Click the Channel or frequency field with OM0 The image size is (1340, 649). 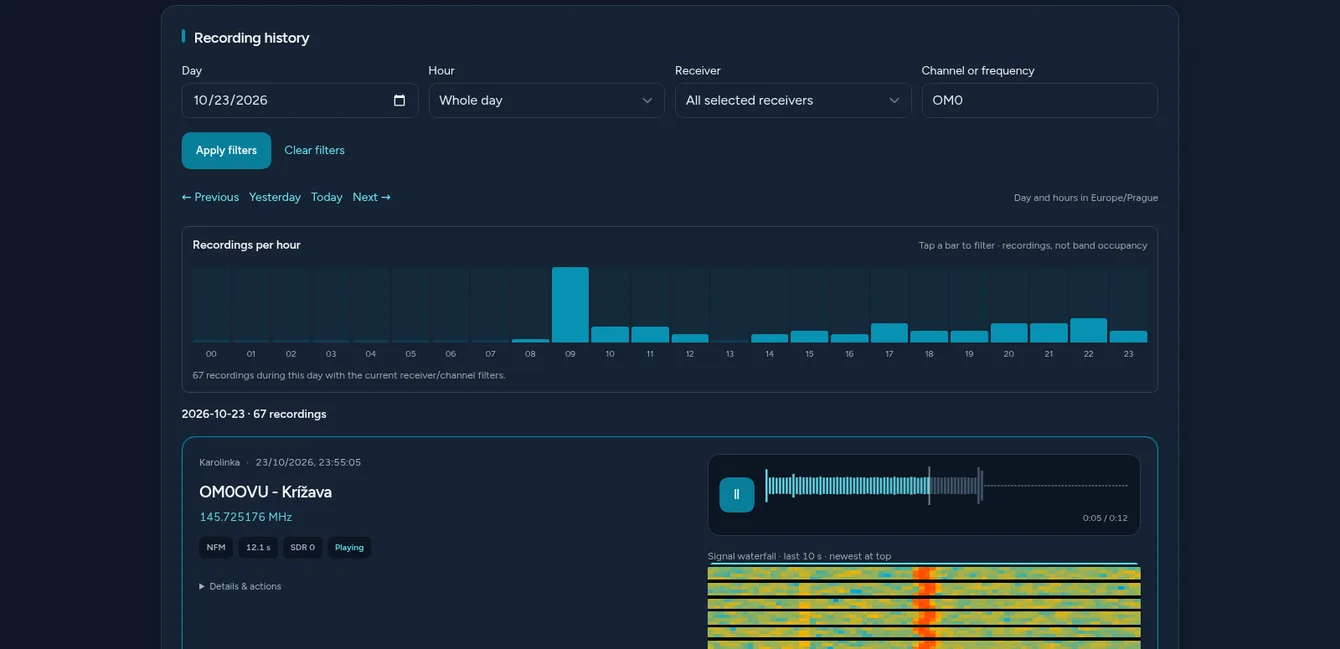click(x=1040, y=100)
